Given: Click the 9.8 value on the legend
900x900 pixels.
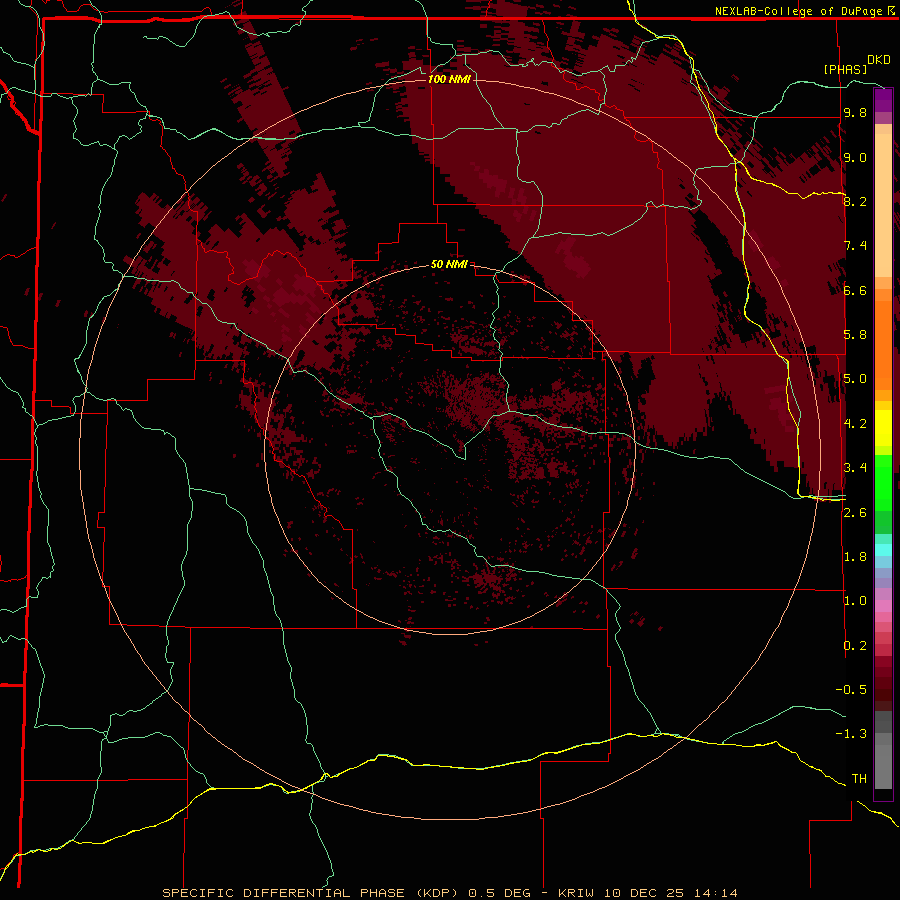Looking at the screenshot, I should (855, 112).
